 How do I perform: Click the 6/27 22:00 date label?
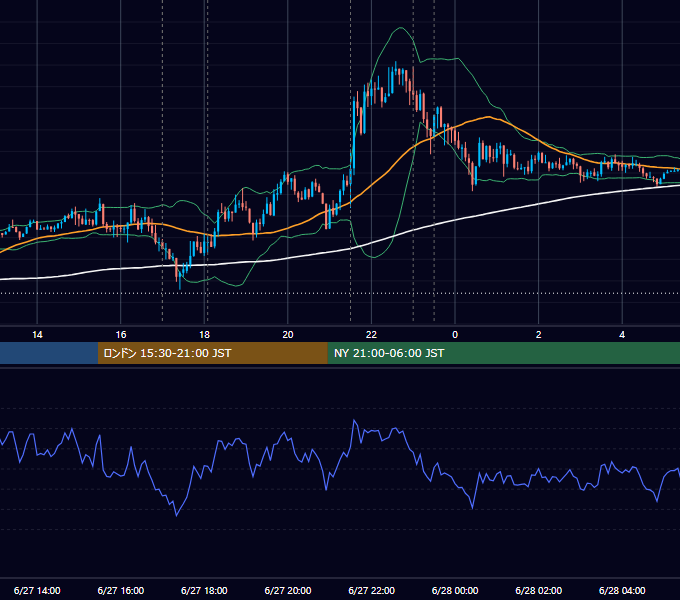(372, 590)
